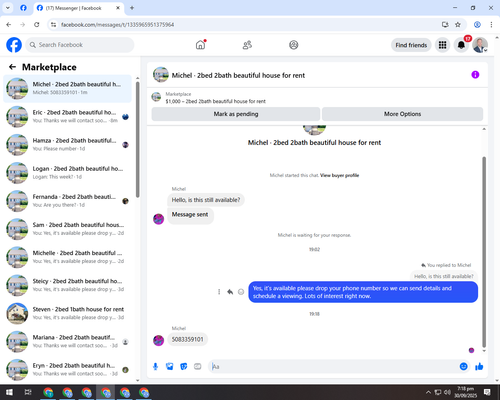
Task: Go back from Marketplace using back arrow
Action: pyautogui.click(x=12, y=67)
